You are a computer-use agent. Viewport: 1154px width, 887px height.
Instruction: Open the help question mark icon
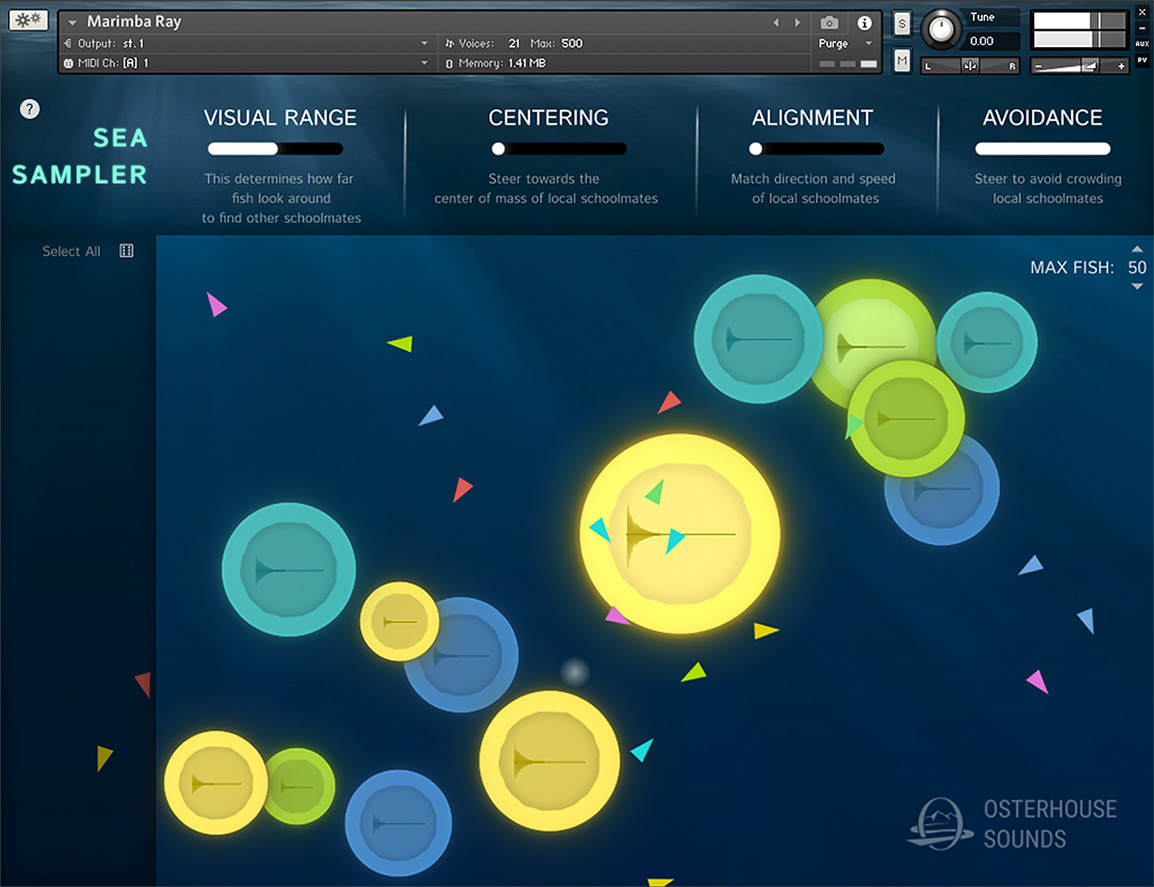click(30, 110)
